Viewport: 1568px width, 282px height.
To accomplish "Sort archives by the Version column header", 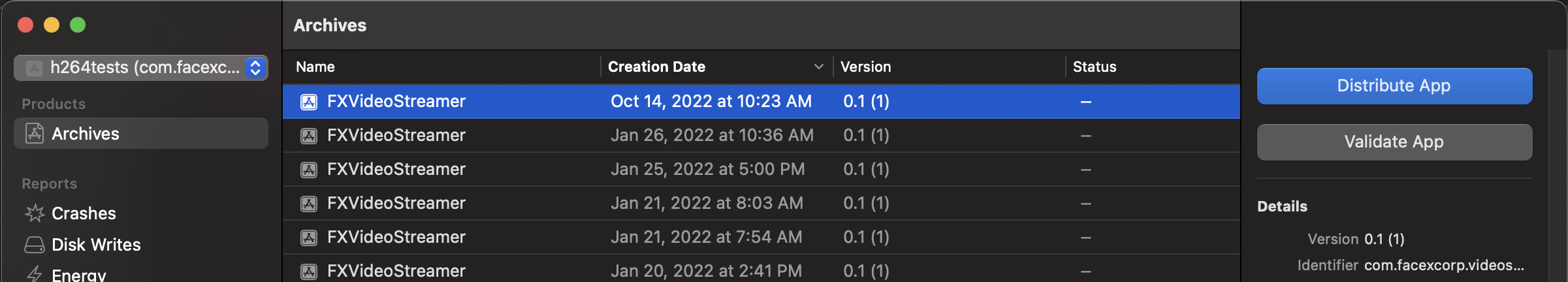I will [865, 67].
